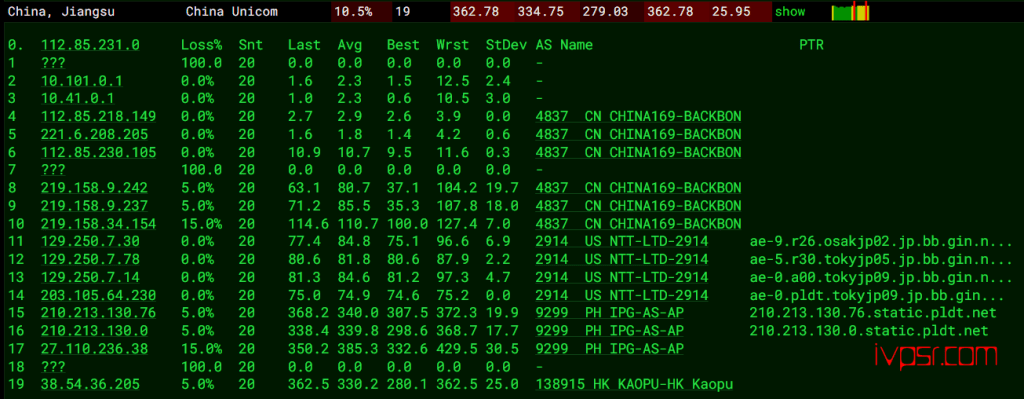Open IP link 10.101.0.1

point(82,81)
